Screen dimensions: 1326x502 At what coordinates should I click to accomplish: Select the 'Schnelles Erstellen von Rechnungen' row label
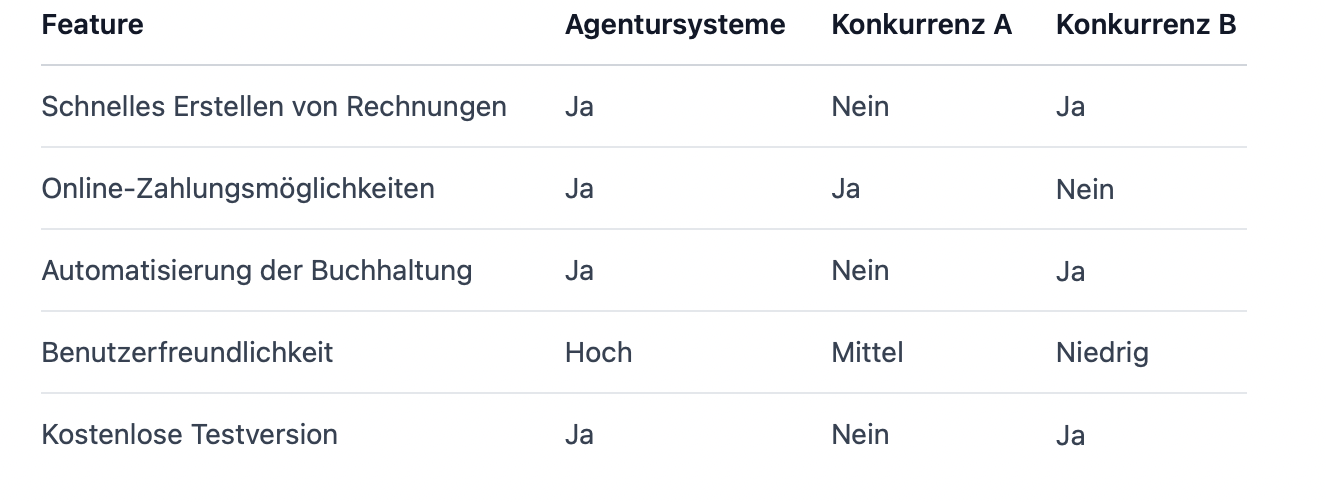(274, 107)
